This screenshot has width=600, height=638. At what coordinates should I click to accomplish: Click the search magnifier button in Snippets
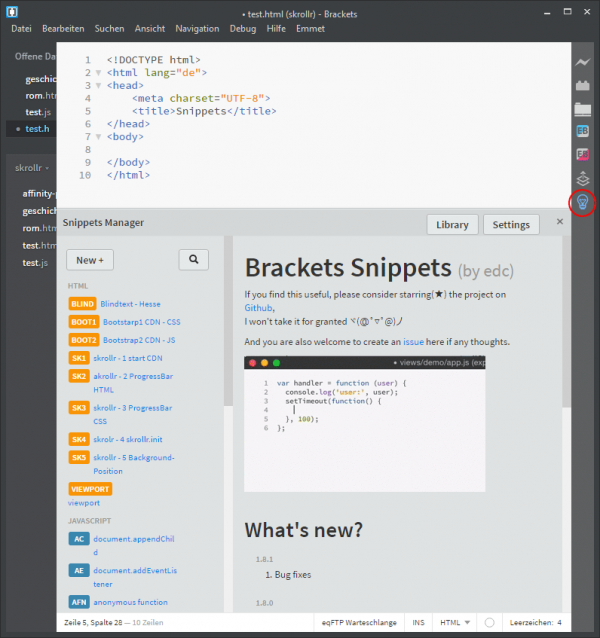pyautogui.click(x=194, y=260)
